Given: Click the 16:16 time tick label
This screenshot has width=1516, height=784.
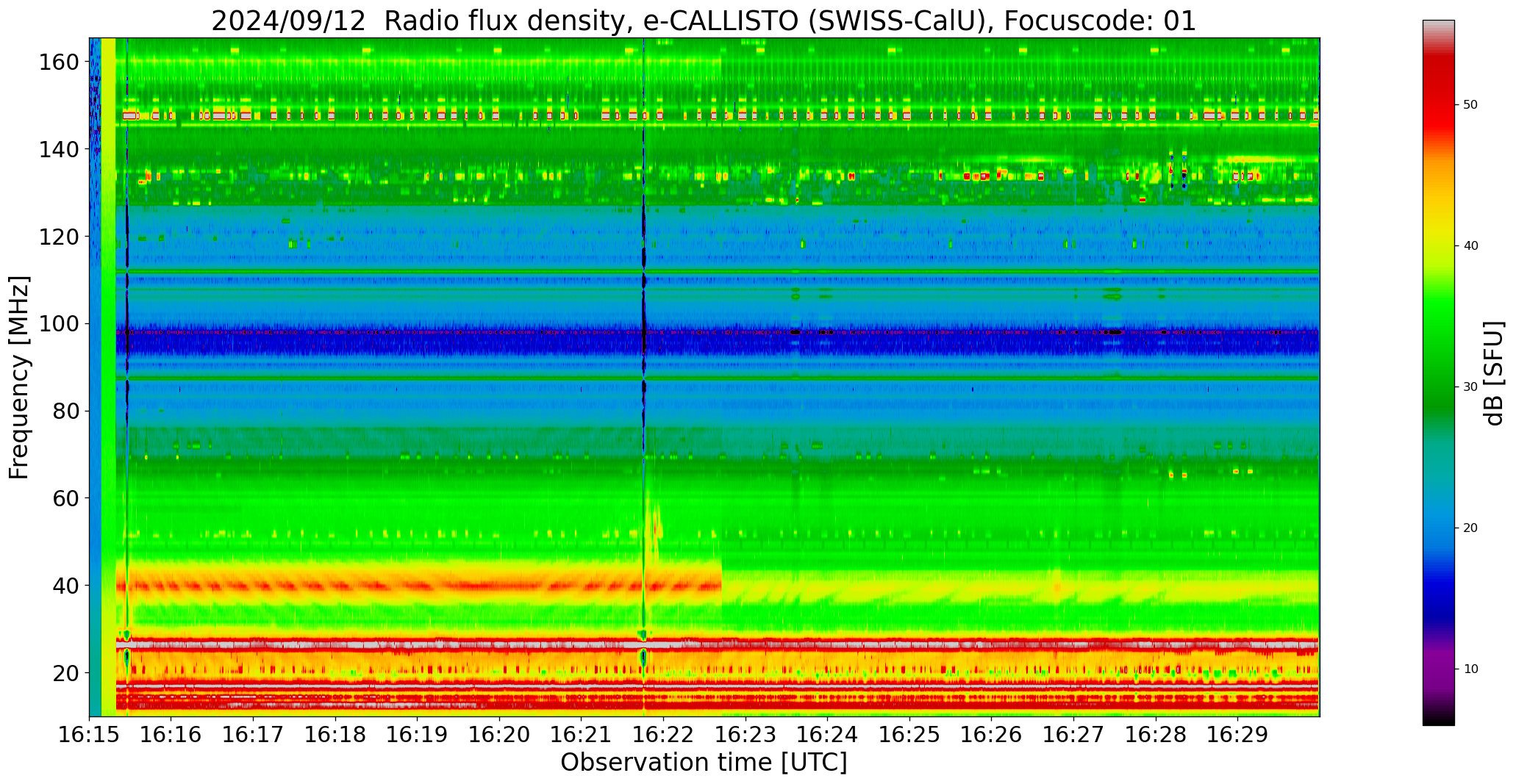Looking at the screenshot, I should click(171, 734).
